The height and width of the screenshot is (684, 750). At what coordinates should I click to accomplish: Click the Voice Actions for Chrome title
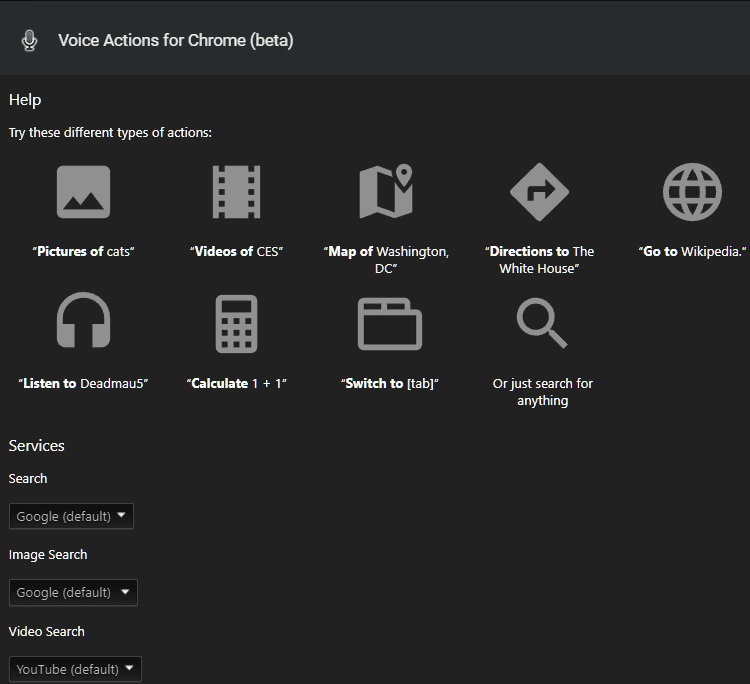click(176, 41)
